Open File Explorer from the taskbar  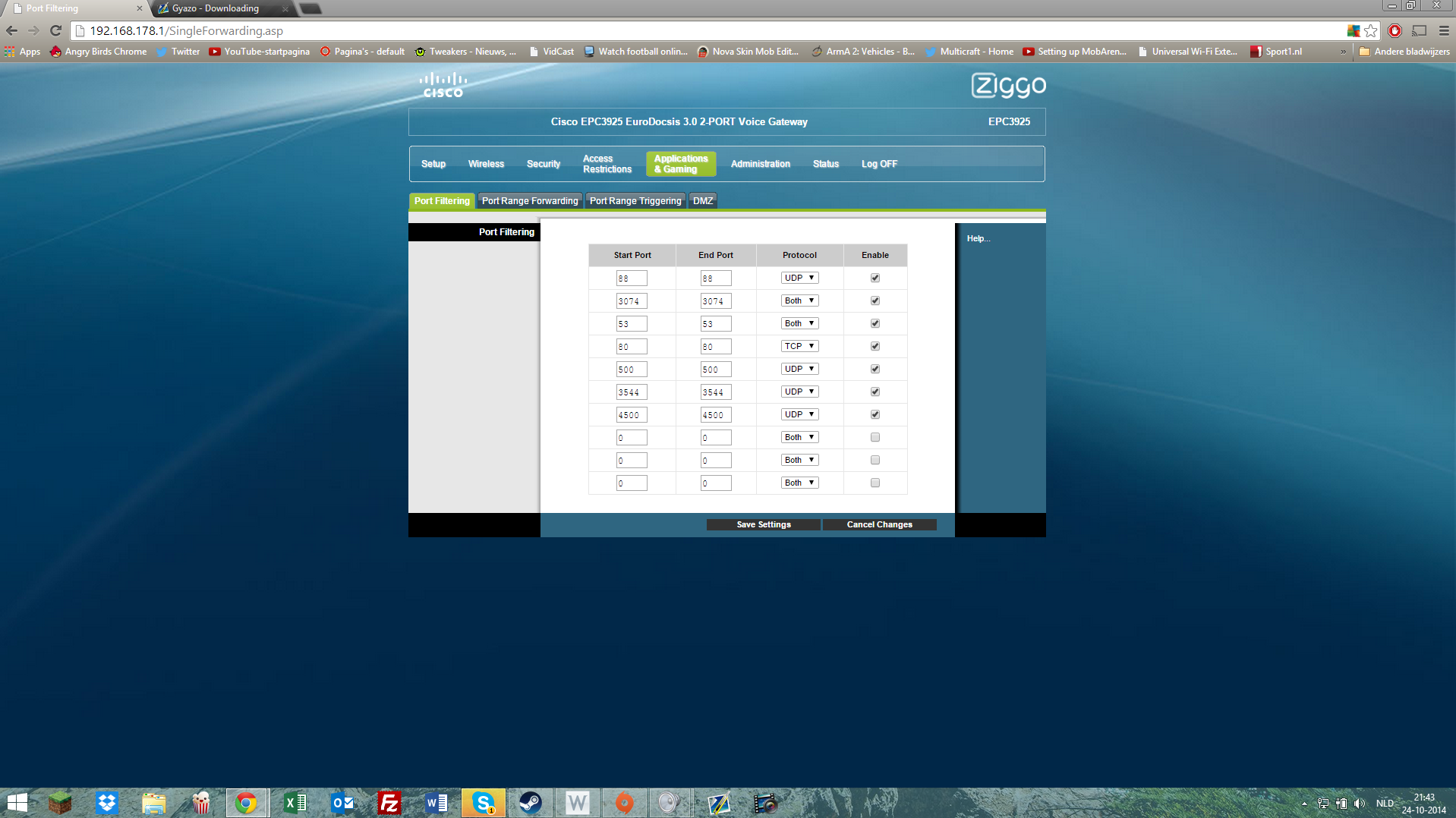154,803
